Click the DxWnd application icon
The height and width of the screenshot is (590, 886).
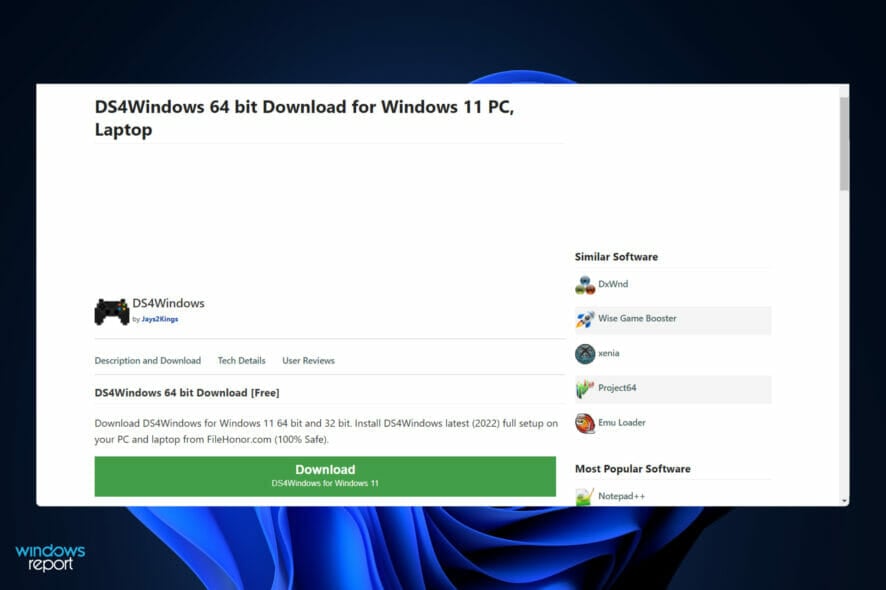pyautogui.click(x=583, y=285)
